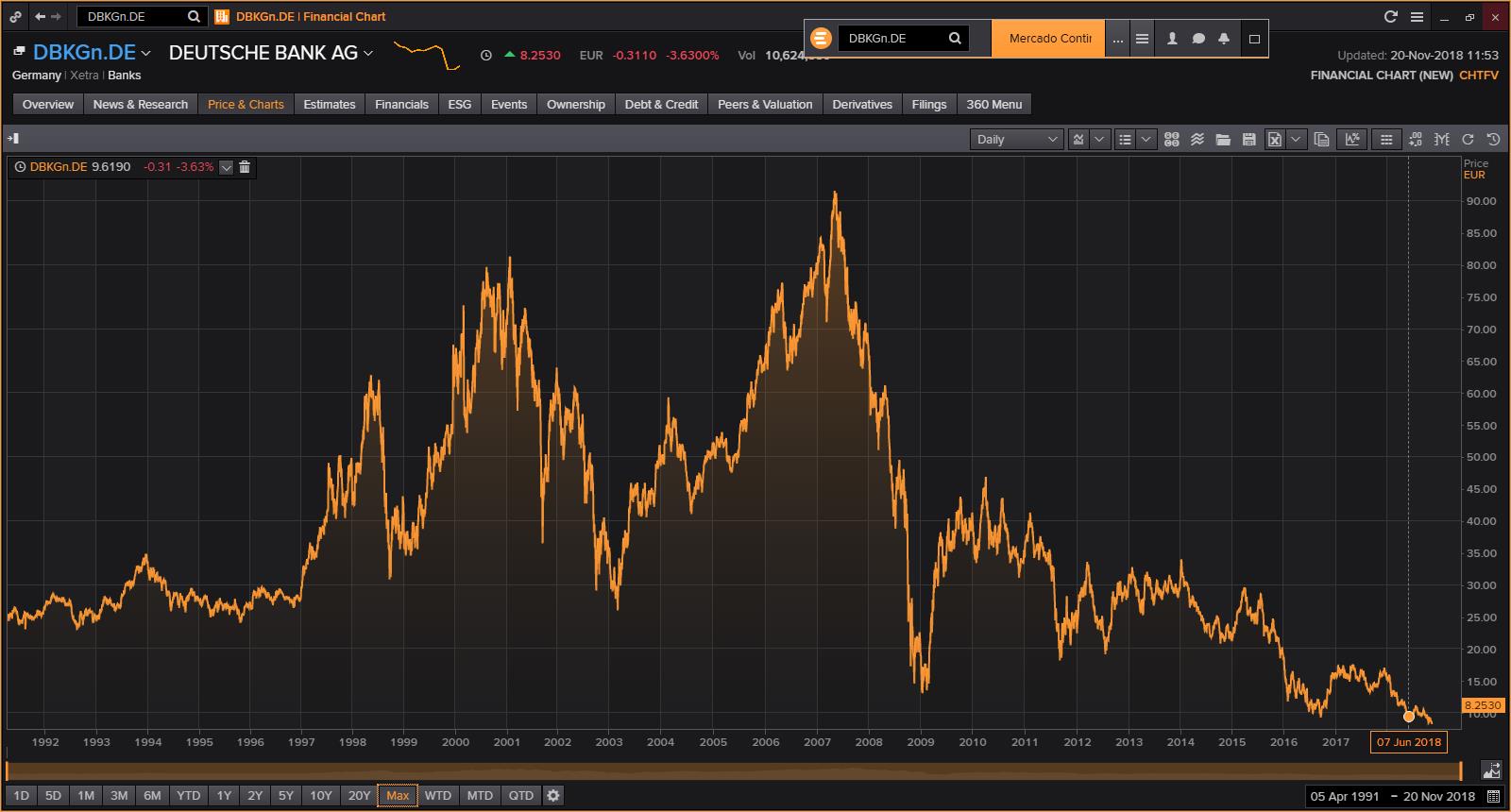The height and width of the screenshot is (812, 1511).
Task: Open the chart range settings gear
Action: (553, 795)
